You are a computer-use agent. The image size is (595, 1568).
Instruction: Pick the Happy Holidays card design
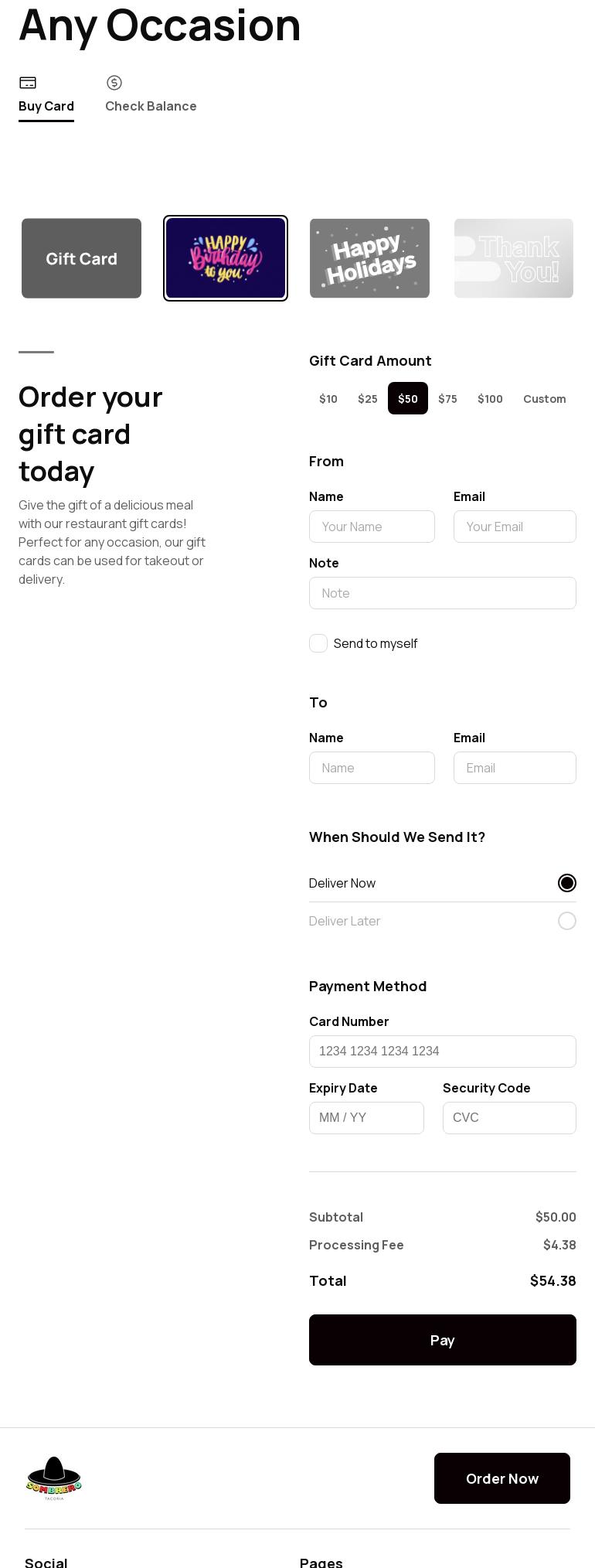click(369, 258)
